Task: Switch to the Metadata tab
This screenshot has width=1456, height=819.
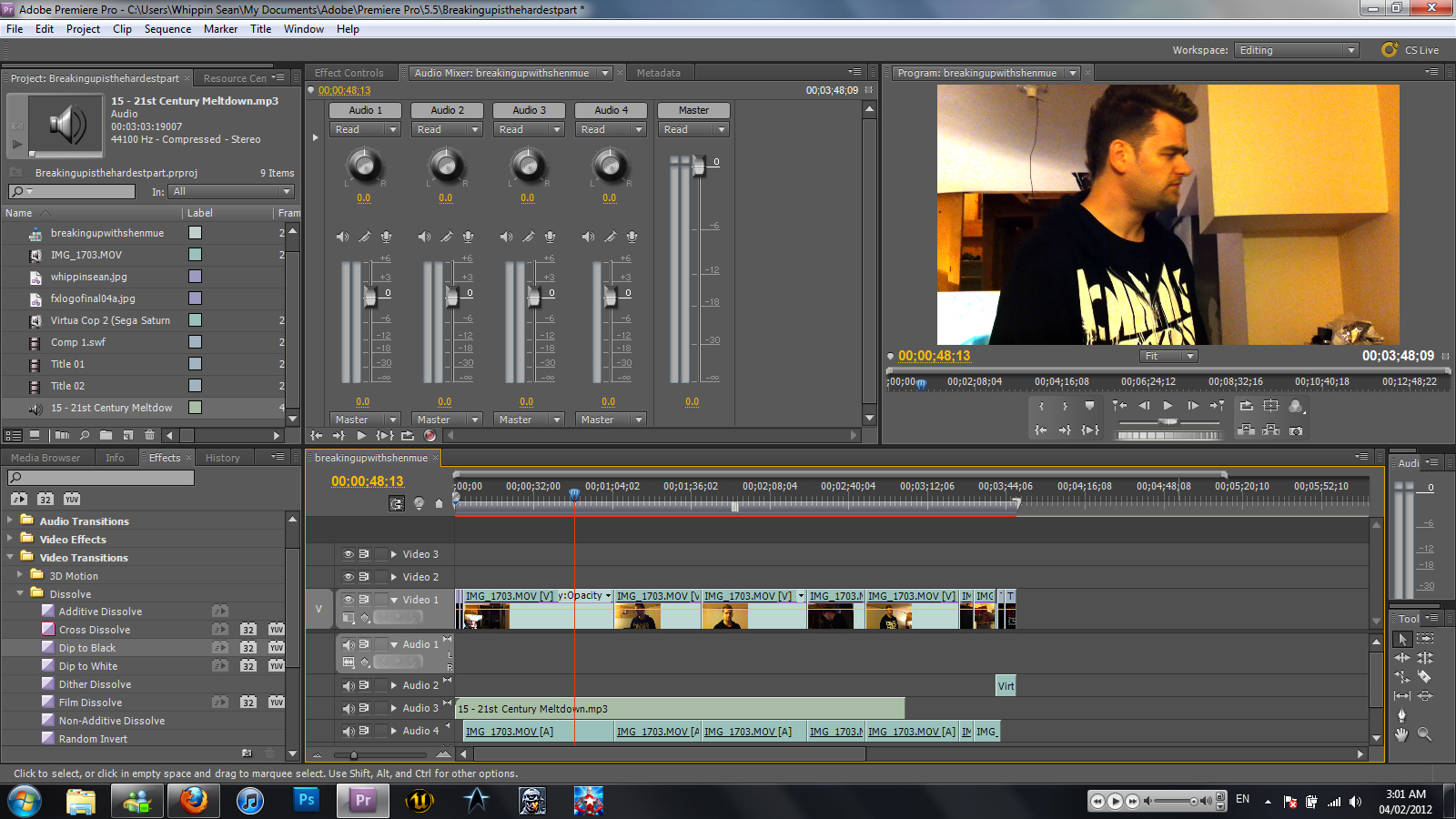Action: [x=658, y=73]
